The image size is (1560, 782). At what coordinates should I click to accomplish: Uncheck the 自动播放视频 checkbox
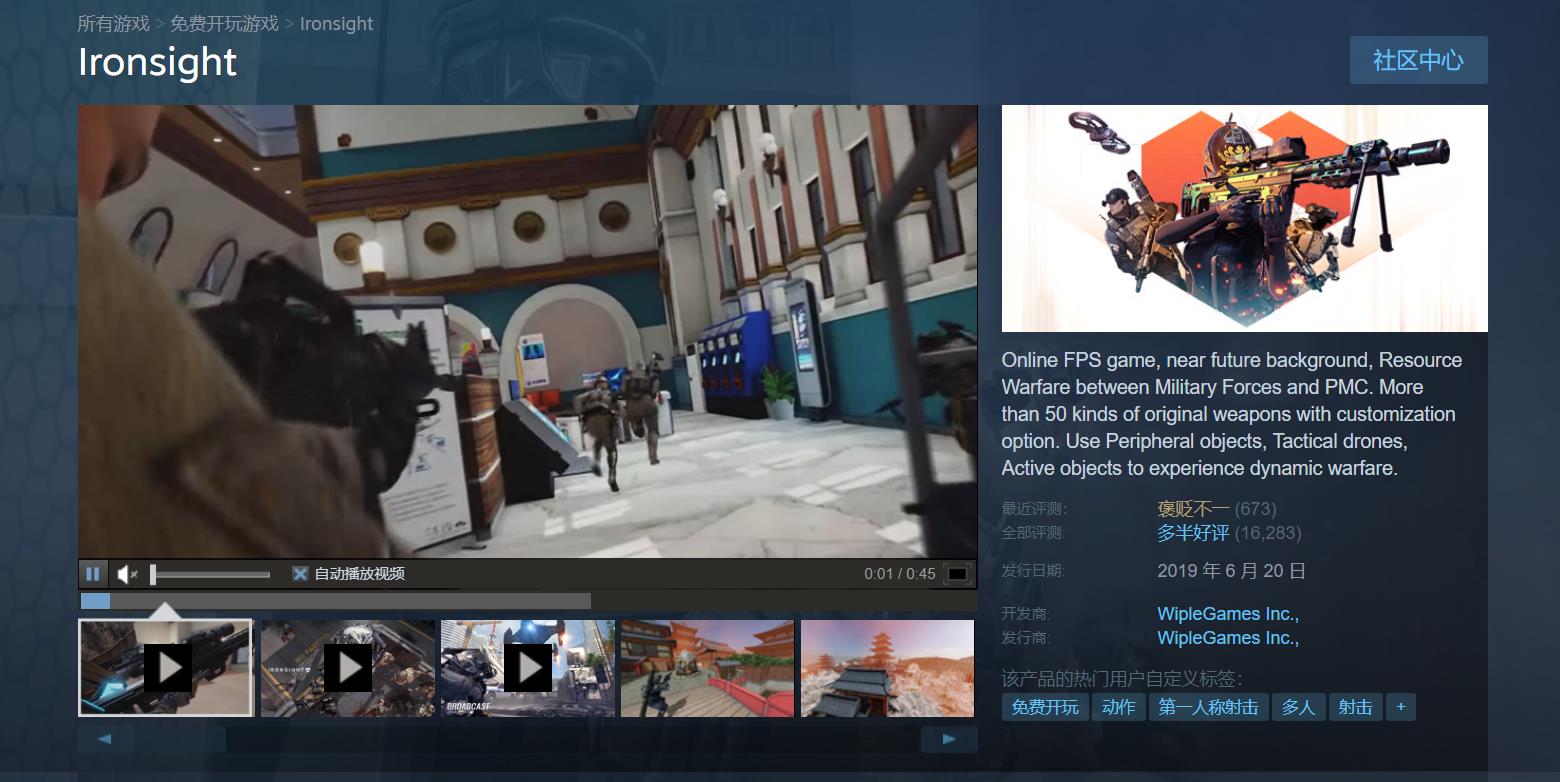pos(300,574)
